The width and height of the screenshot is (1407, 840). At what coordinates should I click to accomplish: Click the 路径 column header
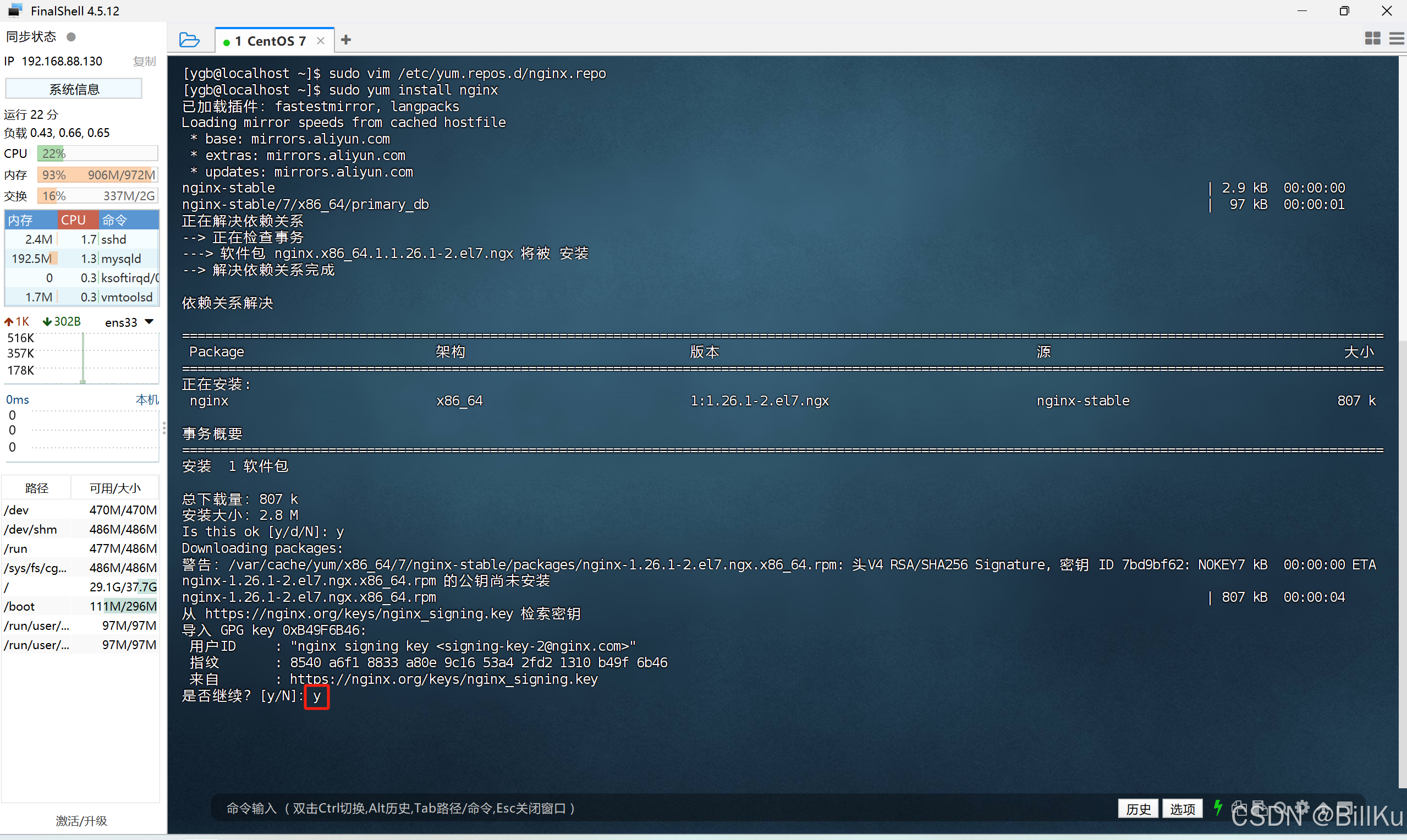pos(37,488)
